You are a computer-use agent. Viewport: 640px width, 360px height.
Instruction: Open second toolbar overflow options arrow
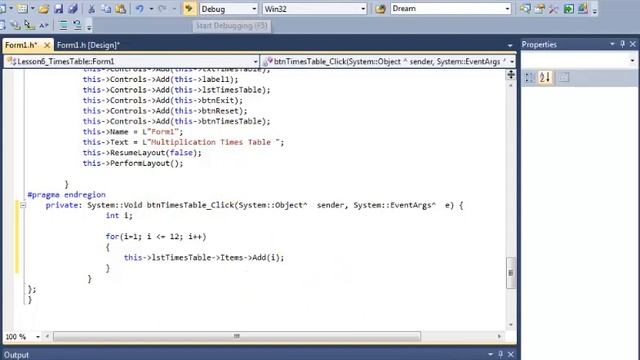pyautogui.click(x=89, y=28)
